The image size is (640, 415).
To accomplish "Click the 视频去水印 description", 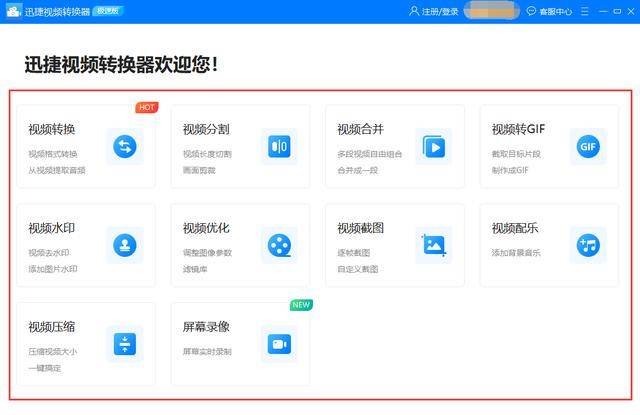I will [x=49, y=253].
